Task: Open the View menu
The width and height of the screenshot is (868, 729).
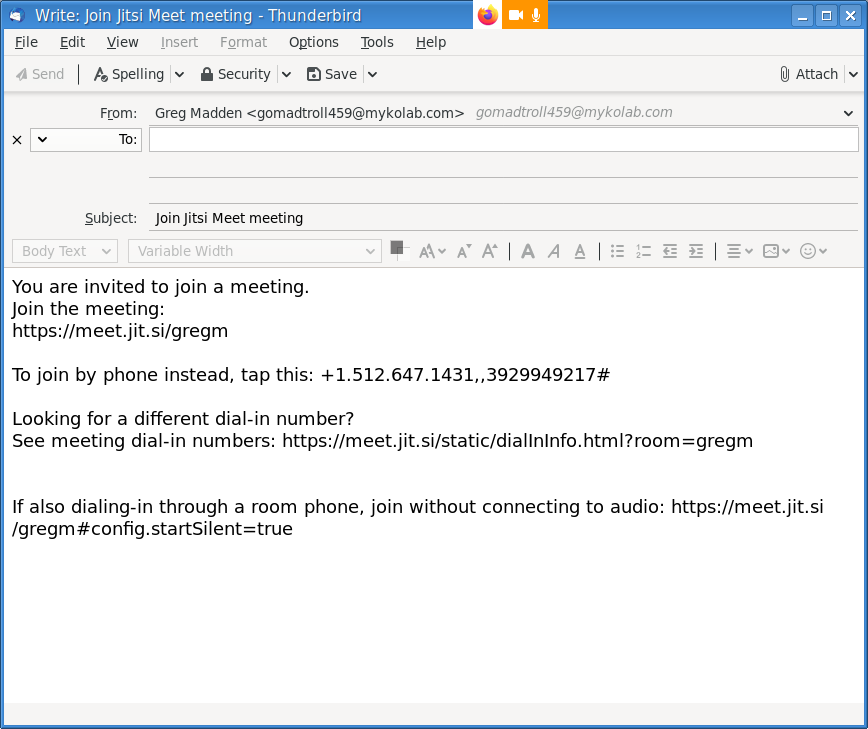Action: (x=122, y=42)
